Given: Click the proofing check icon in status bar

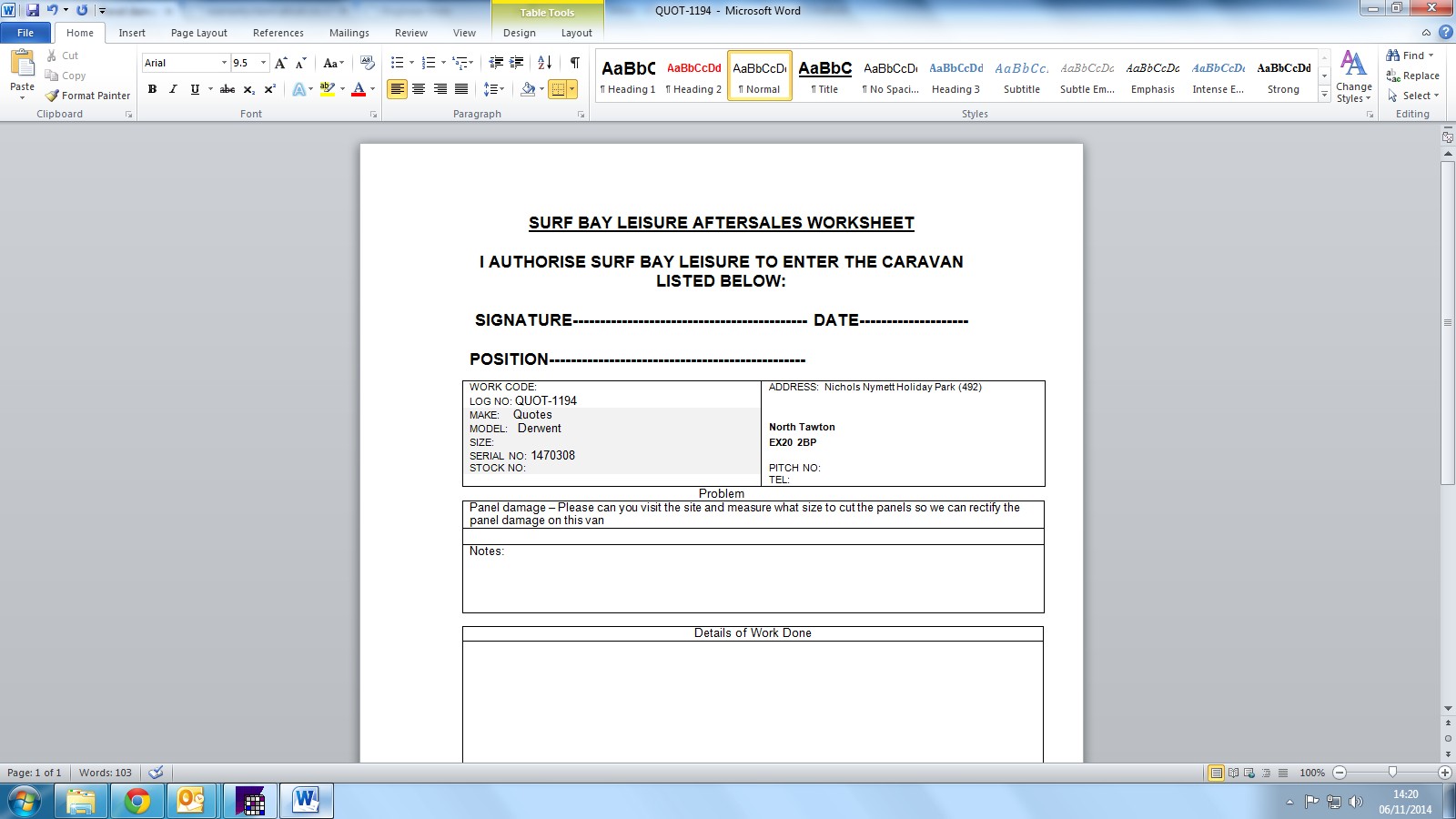Looking at the screenshot, I should click(156, 773).
